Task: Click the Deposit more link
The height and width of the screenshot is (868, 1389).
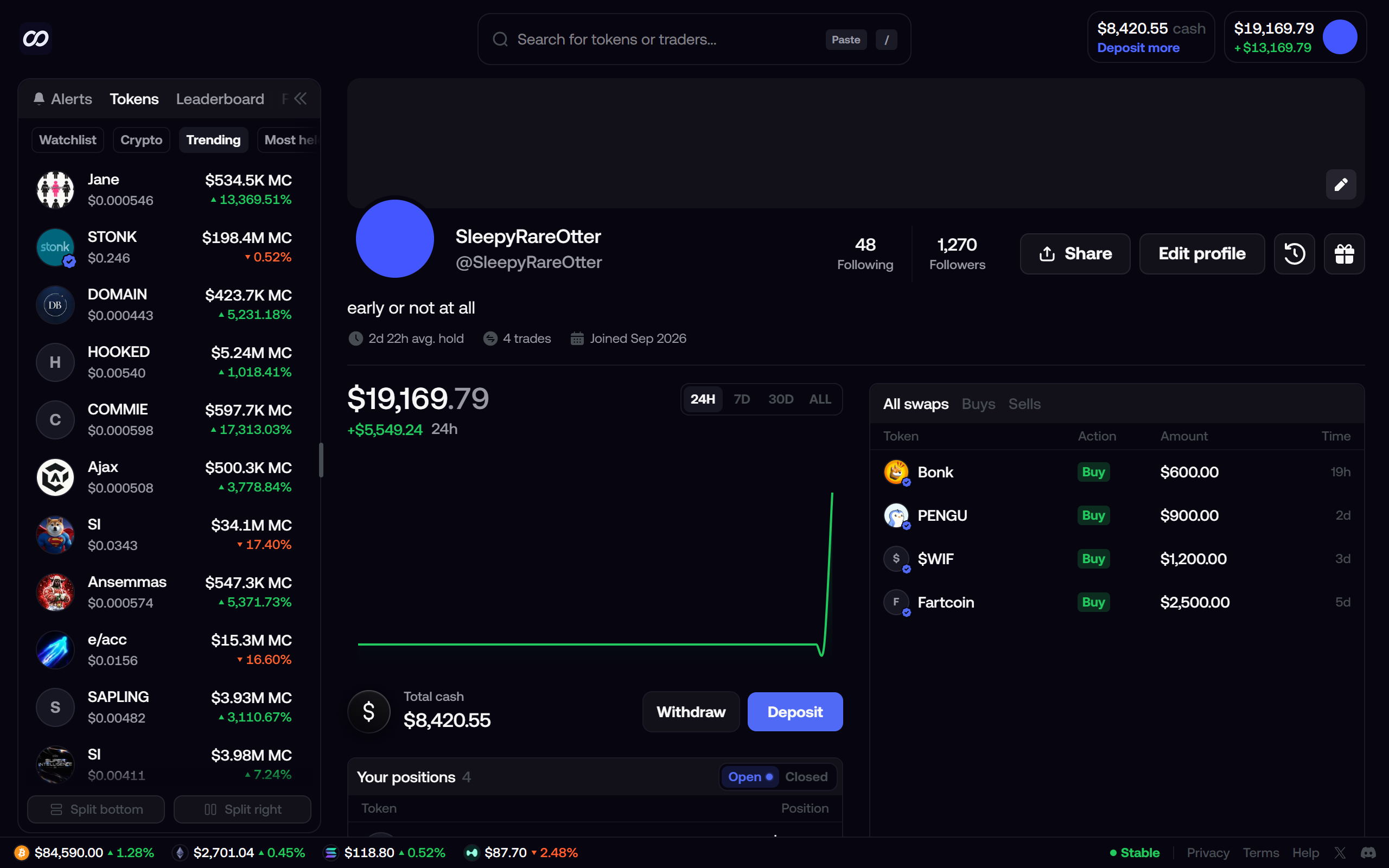Action: 1138,48
